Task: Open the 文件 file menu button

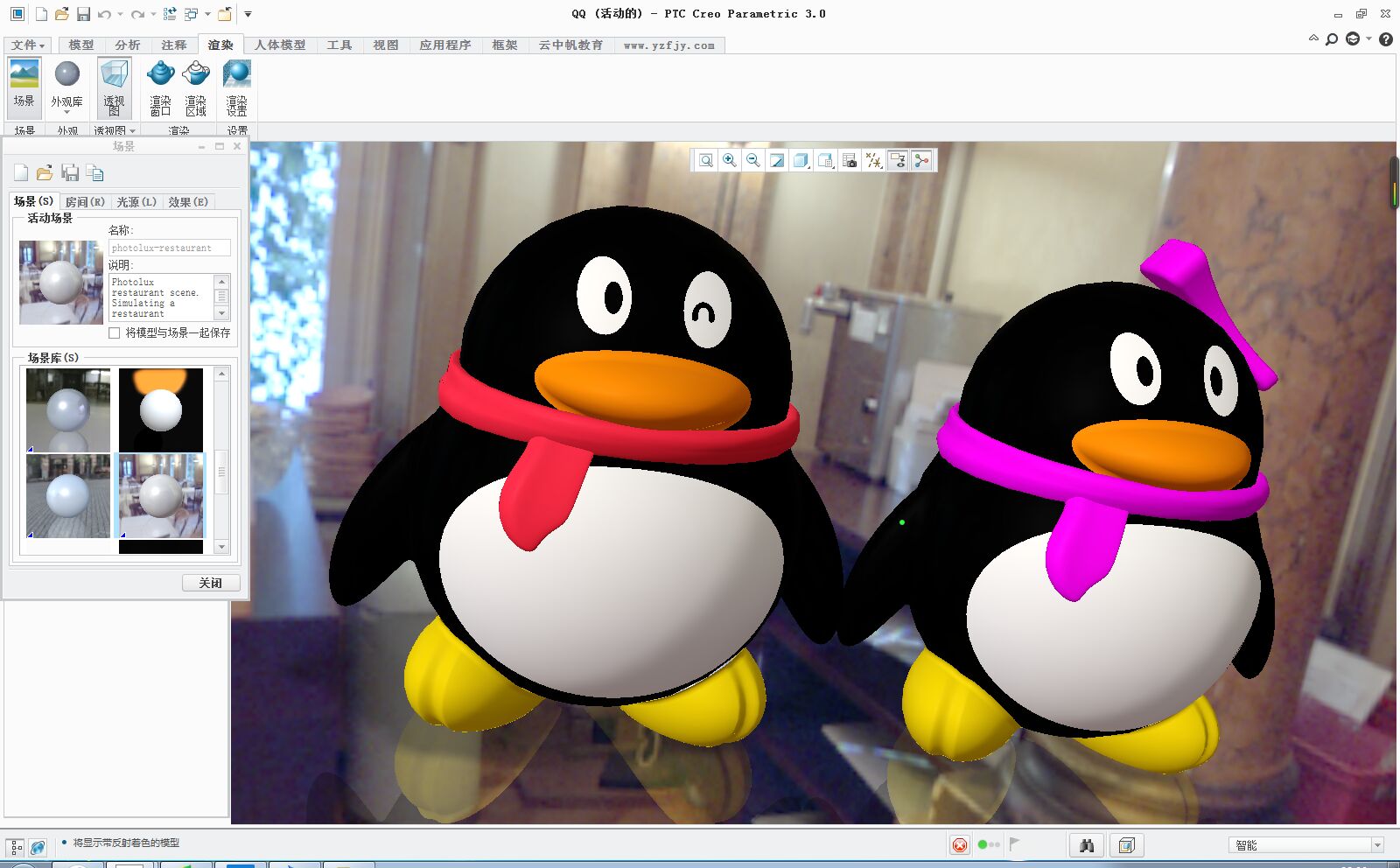Action: (x=27, y=45)
